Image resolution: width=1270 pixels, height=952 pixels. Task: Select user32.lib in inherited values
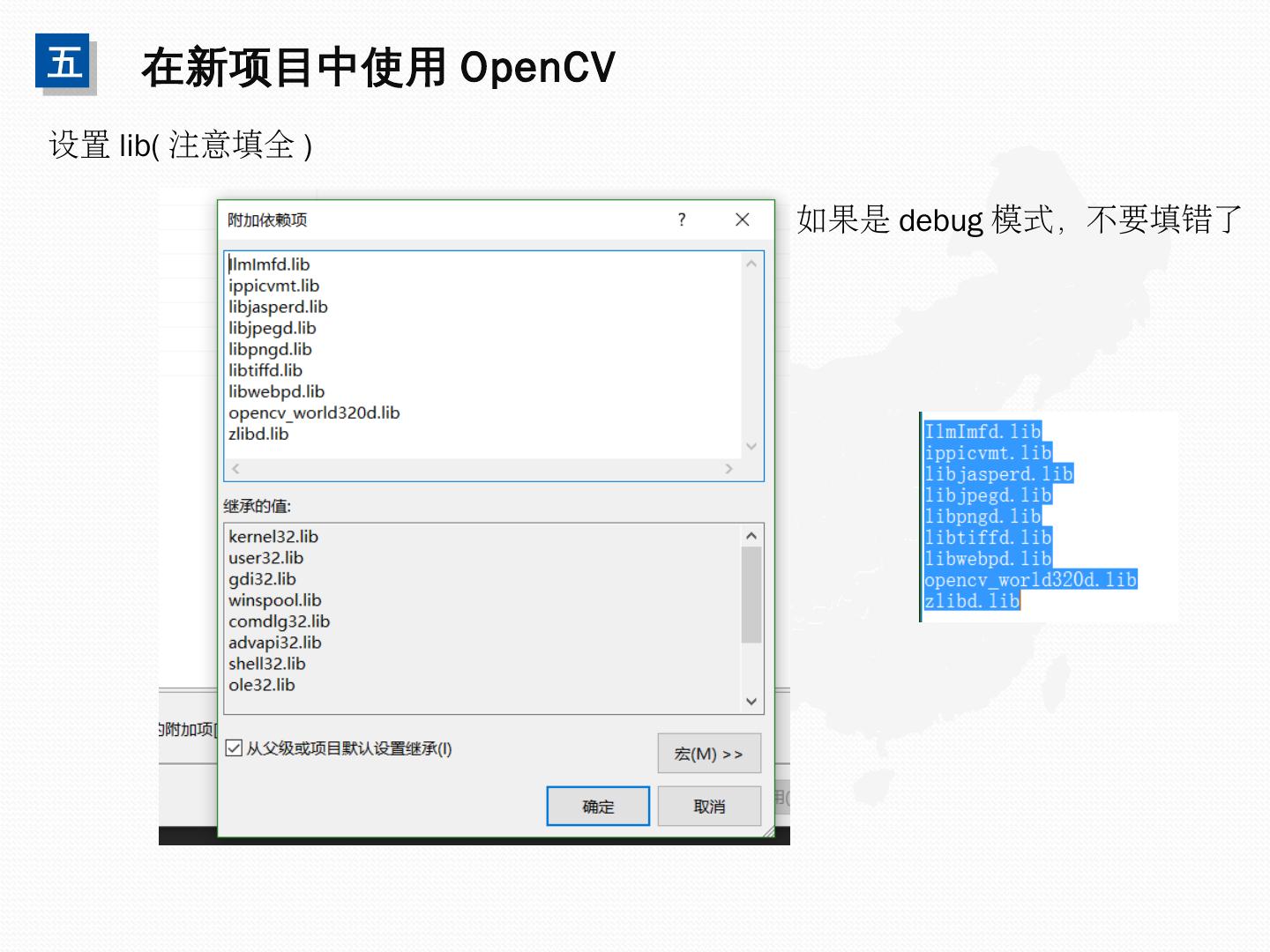click(265, 558)
